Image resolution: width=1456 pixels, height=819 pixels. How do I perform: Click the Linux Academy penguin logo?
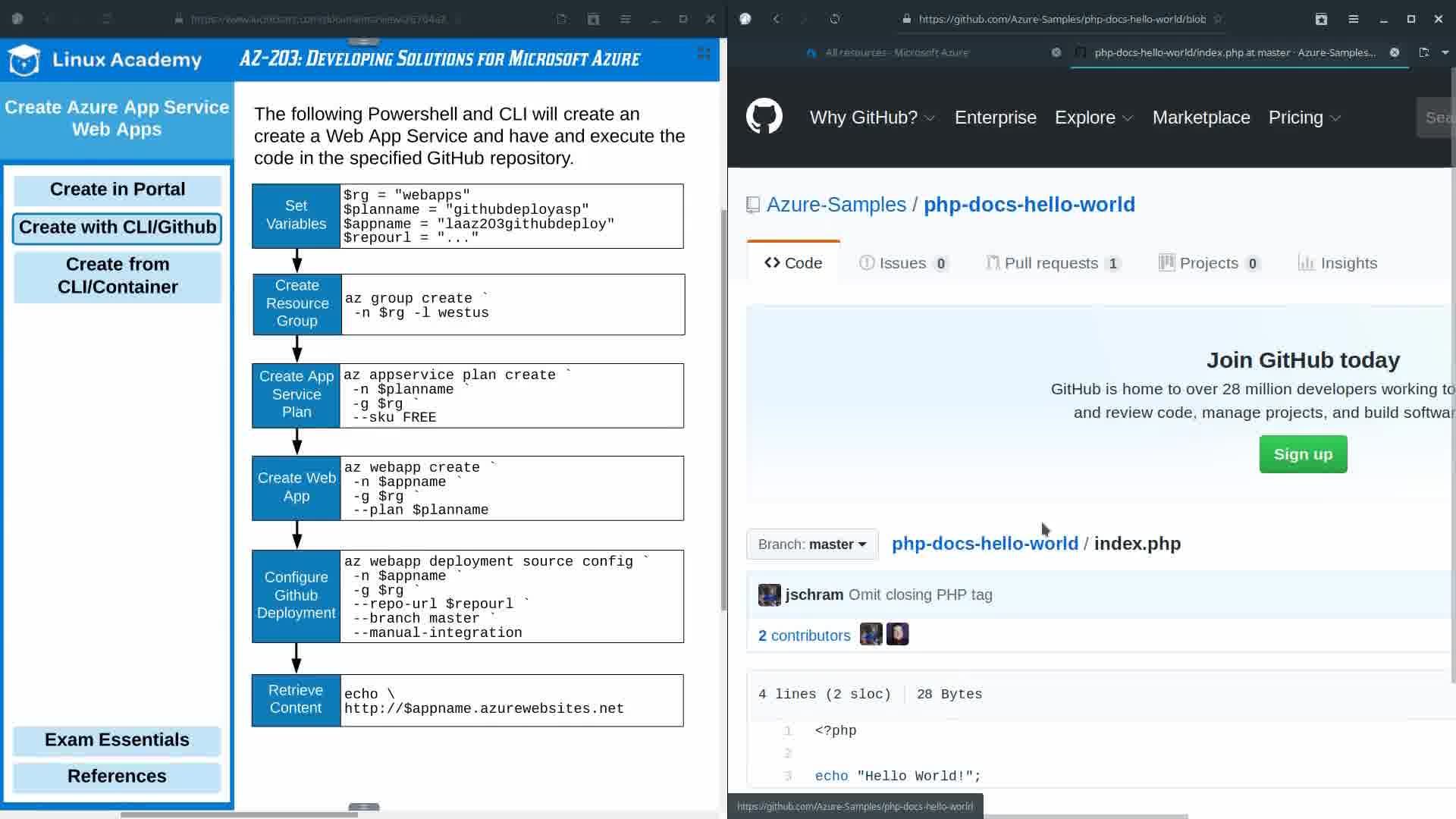pos(24,60)
